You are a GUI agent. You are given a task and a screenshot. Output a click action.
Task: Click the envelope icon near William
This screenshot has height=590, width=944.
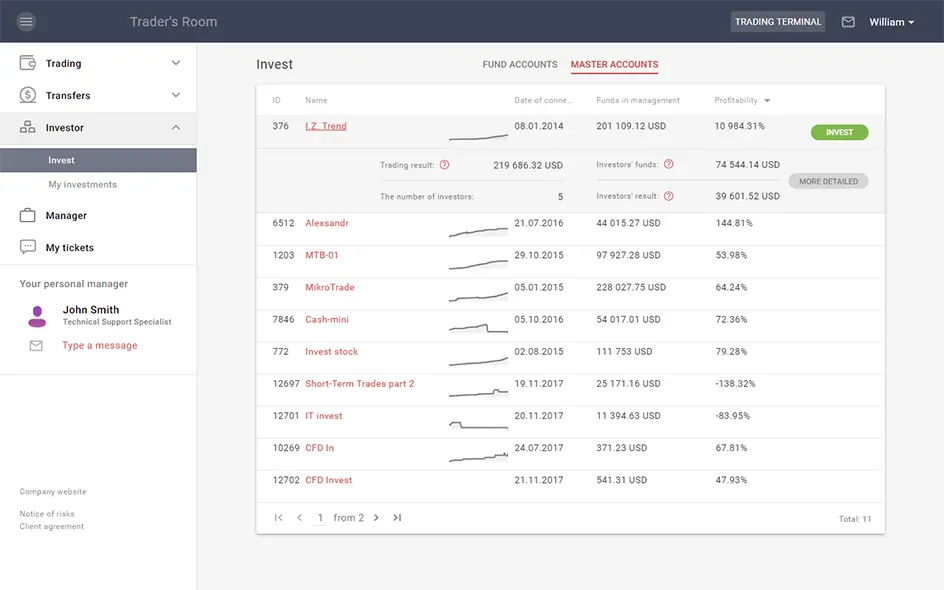(x=848, y=21)
